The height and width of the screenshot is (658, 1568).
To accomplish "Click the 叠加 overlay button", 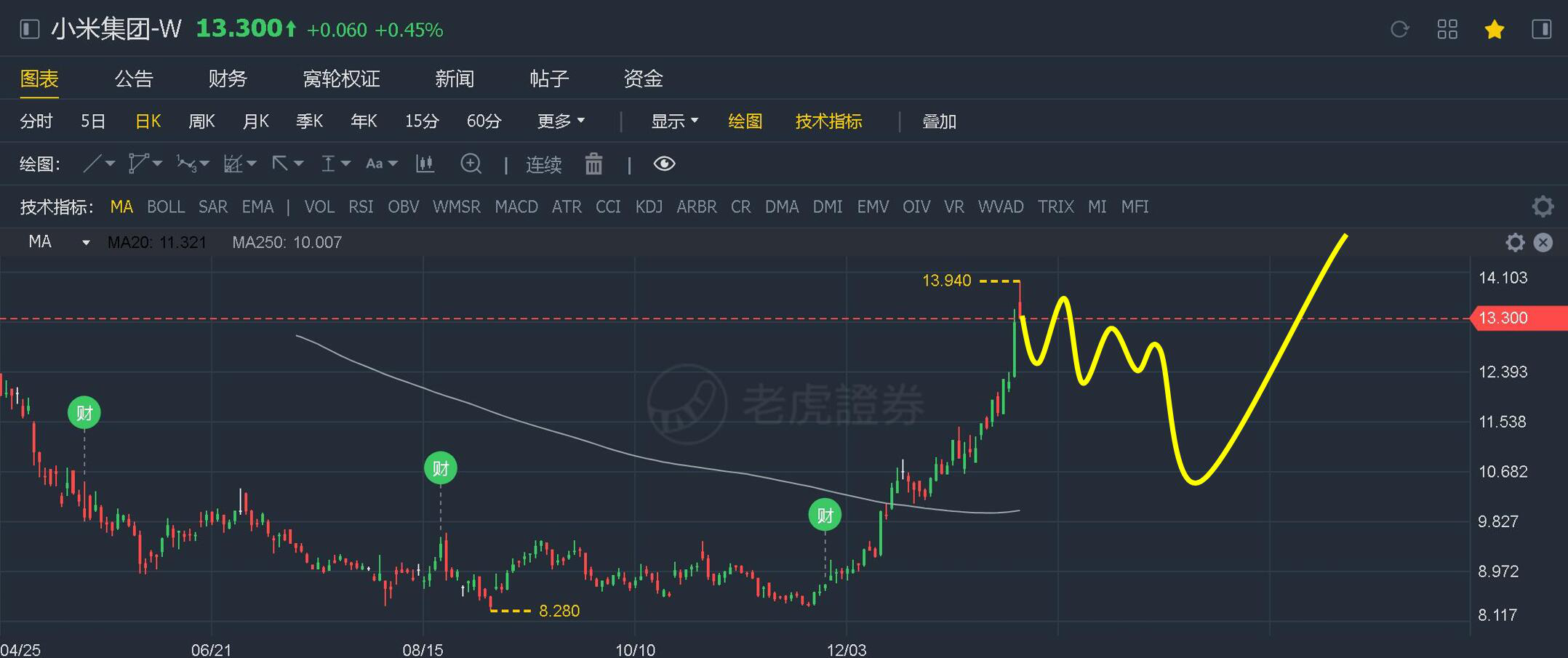I will 939,121.
